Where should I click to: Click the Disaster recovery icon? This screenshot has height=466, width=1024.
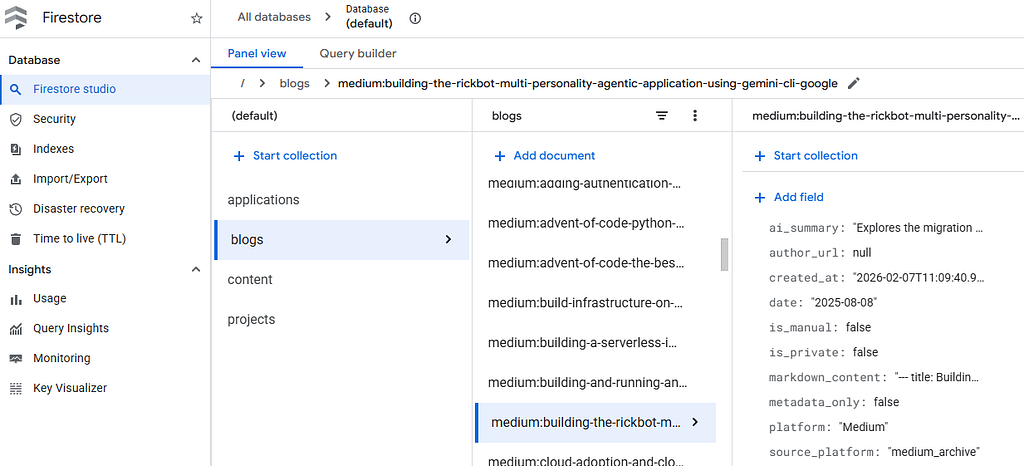[x=16, y=210]
